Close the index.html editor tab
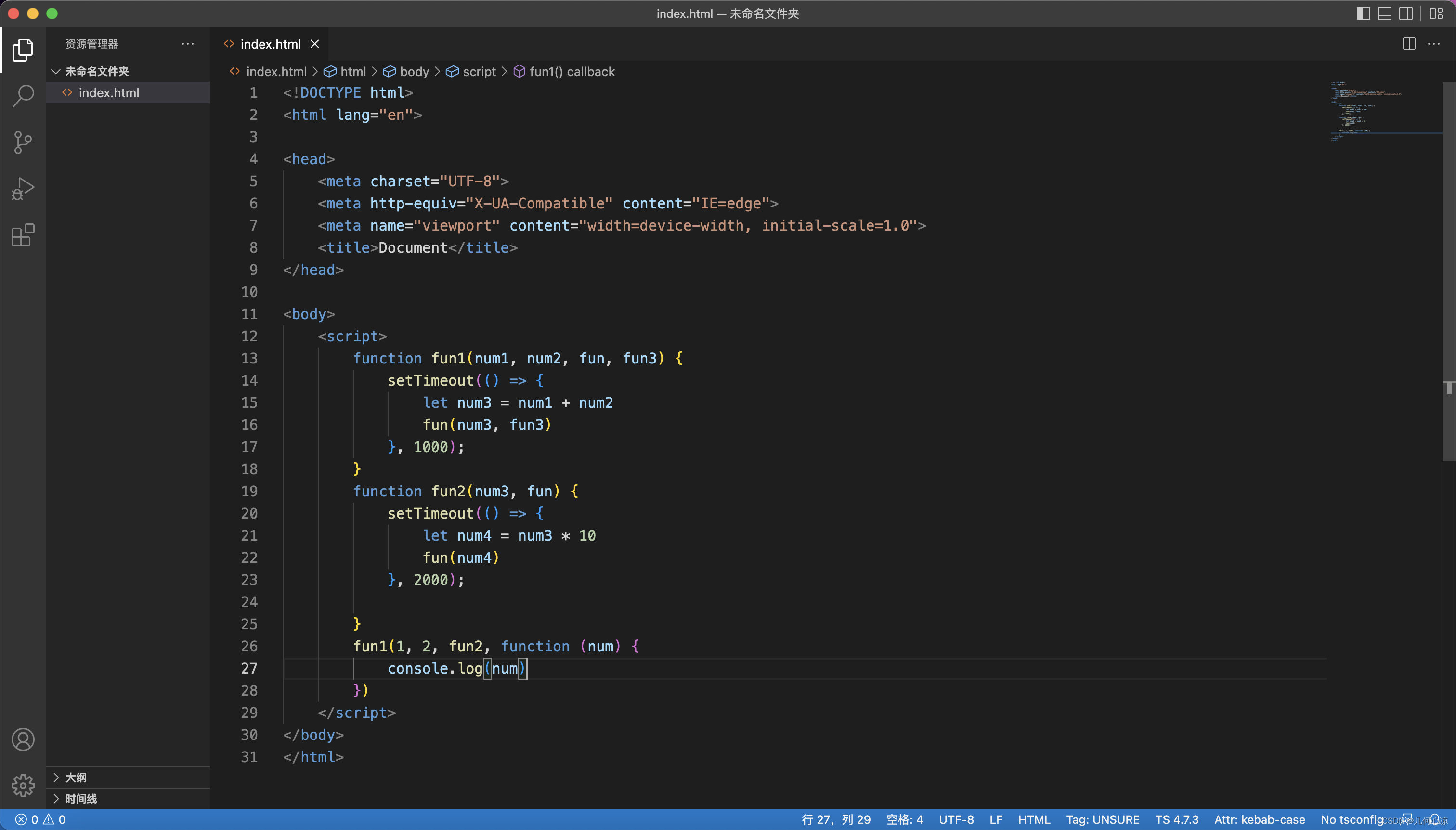This screenshot has height=830, width=1456. 315,44
